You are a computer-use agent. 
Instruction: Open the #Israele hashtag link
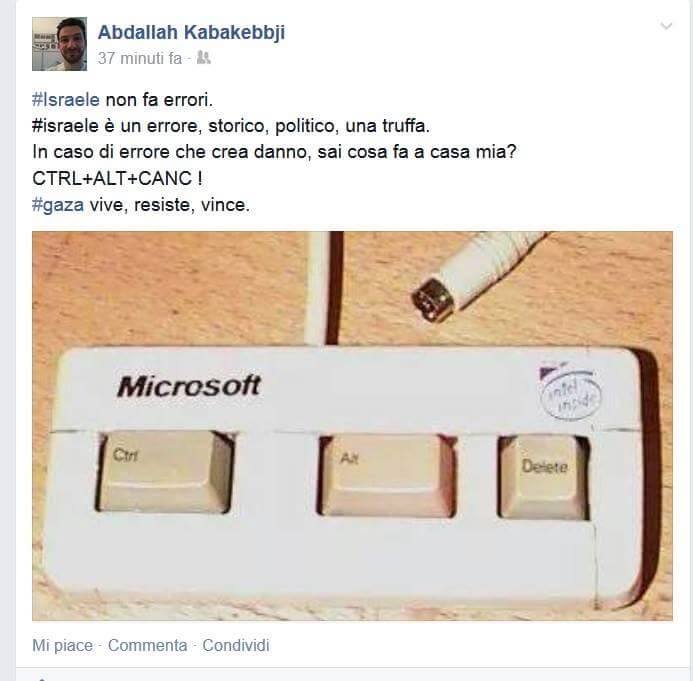[66, 100]
